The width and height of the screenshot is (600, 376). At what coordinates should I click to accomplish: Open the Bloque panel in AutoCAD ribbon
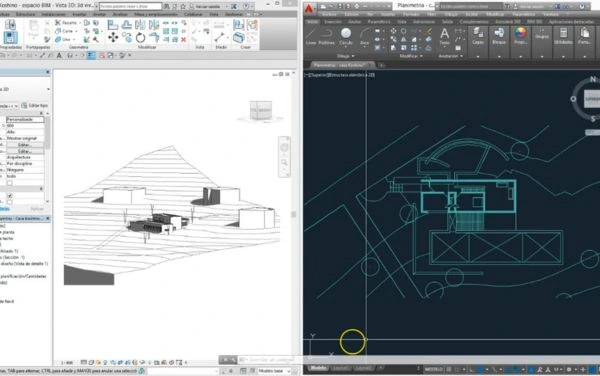(x=499, y=37)
